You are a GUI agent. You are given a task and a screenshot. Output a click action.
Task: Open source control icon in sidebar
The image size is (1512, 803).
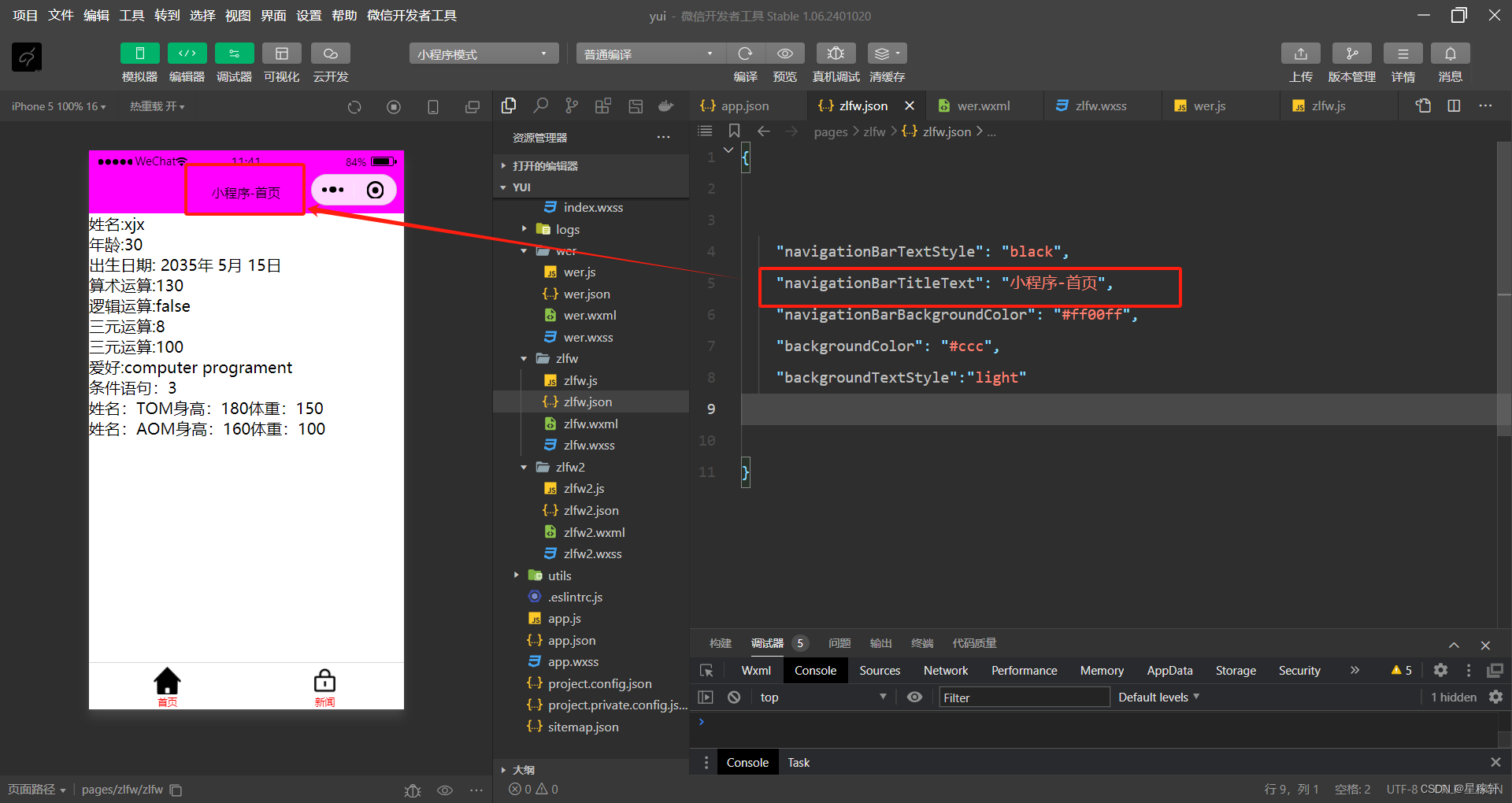(572, 105)
